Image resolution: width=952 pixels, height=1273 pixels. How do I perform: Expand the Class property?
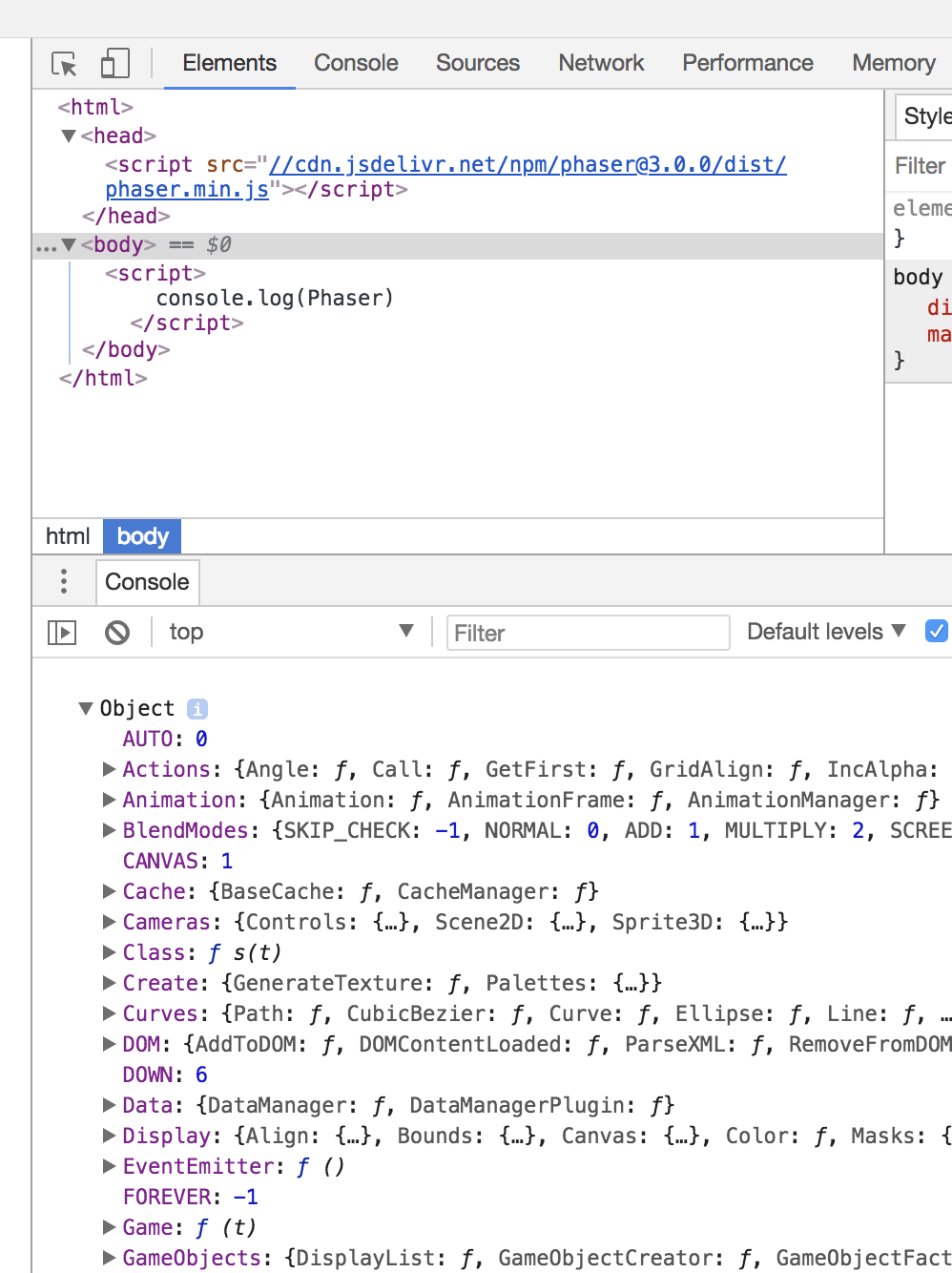pyautogui.click(x=110, y=952)
